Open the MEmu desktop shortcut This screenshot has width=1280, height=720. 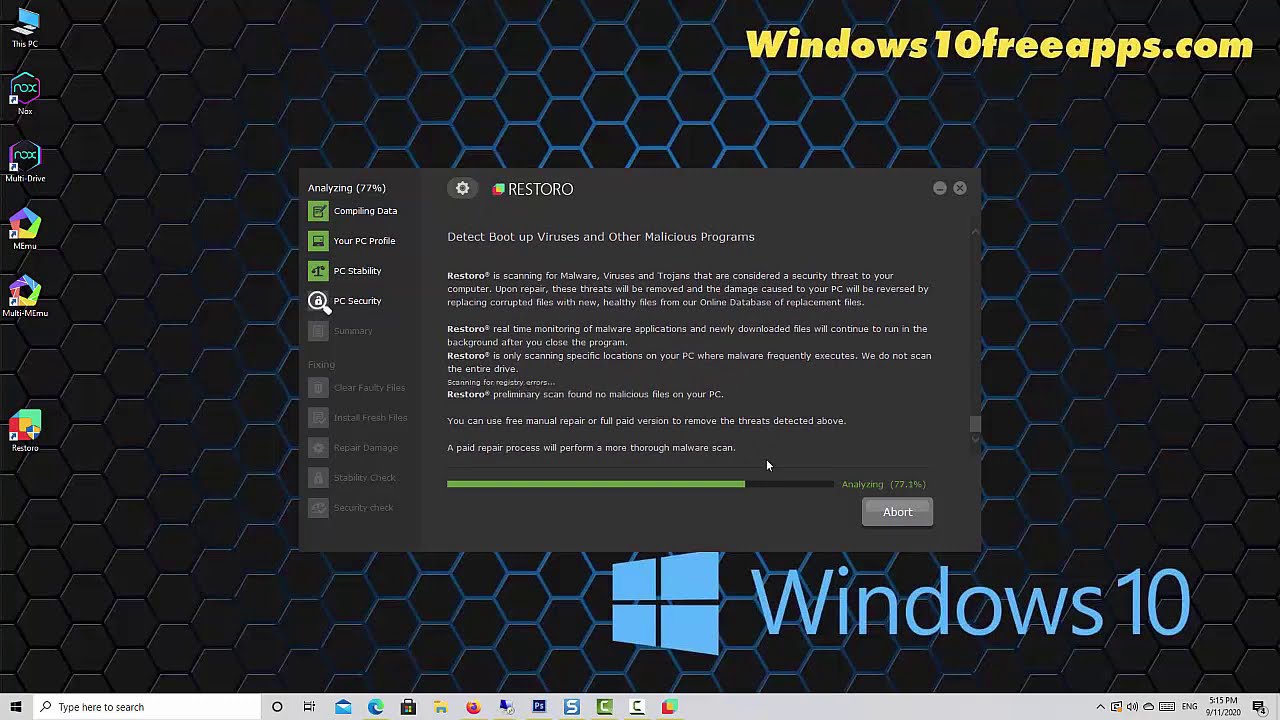[x=25, y=229]
